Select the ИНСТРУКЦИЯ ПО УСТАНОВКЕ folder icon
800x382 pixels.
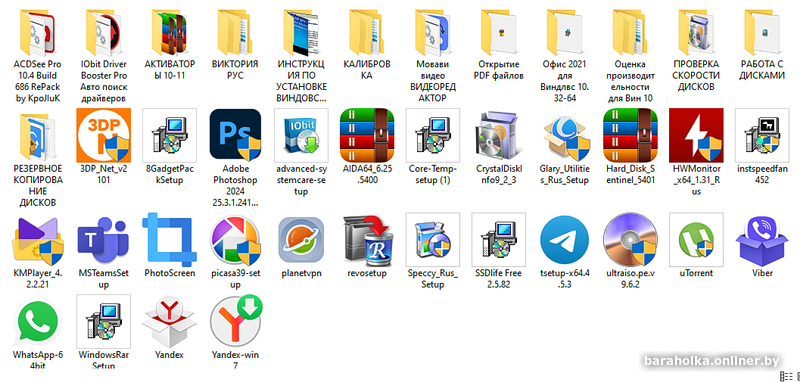point(301,32)
